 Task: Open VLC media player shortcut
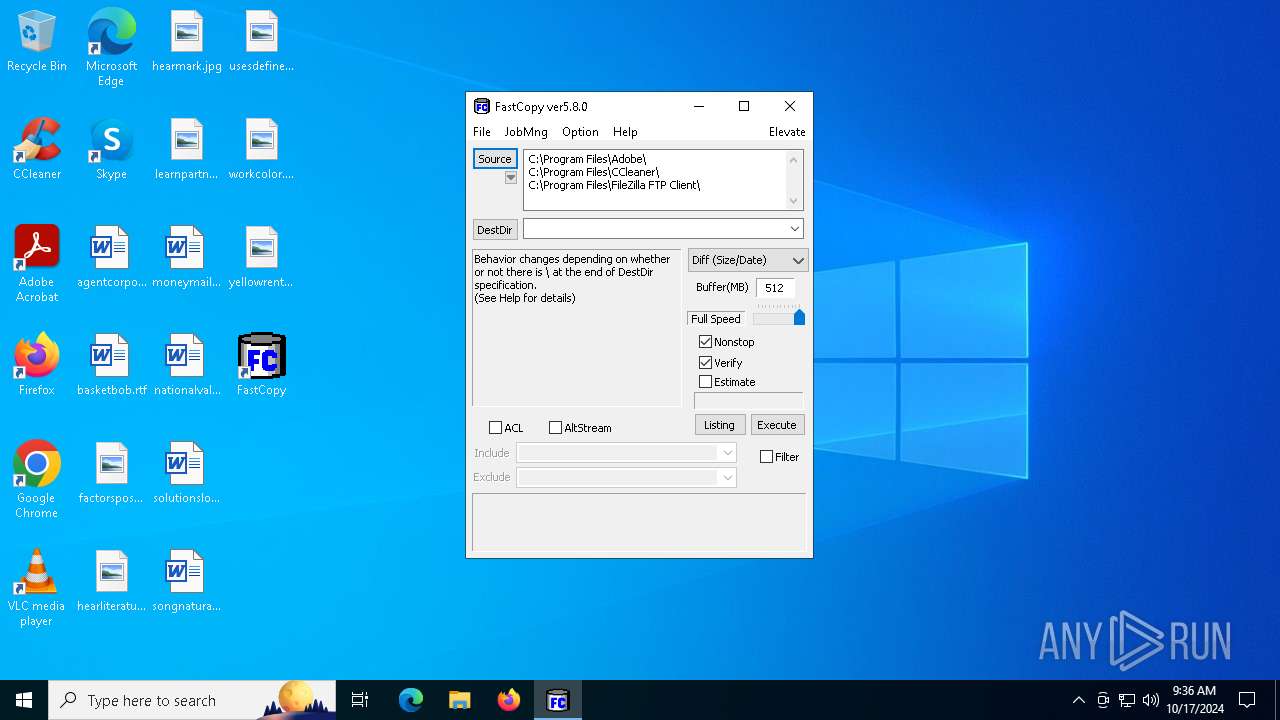37,588
